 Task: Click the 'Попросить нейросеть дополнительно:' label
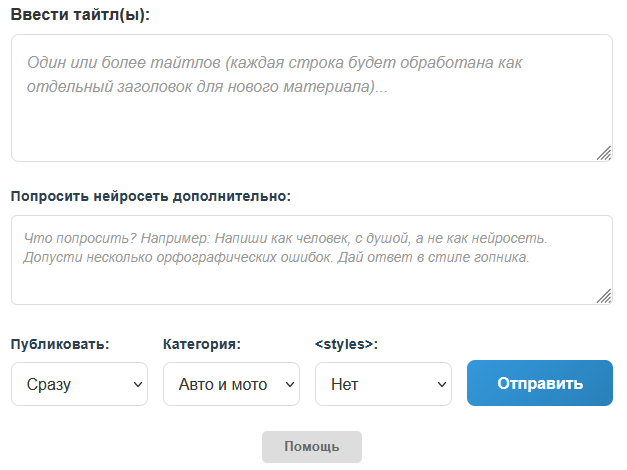[x=151, y=196]
